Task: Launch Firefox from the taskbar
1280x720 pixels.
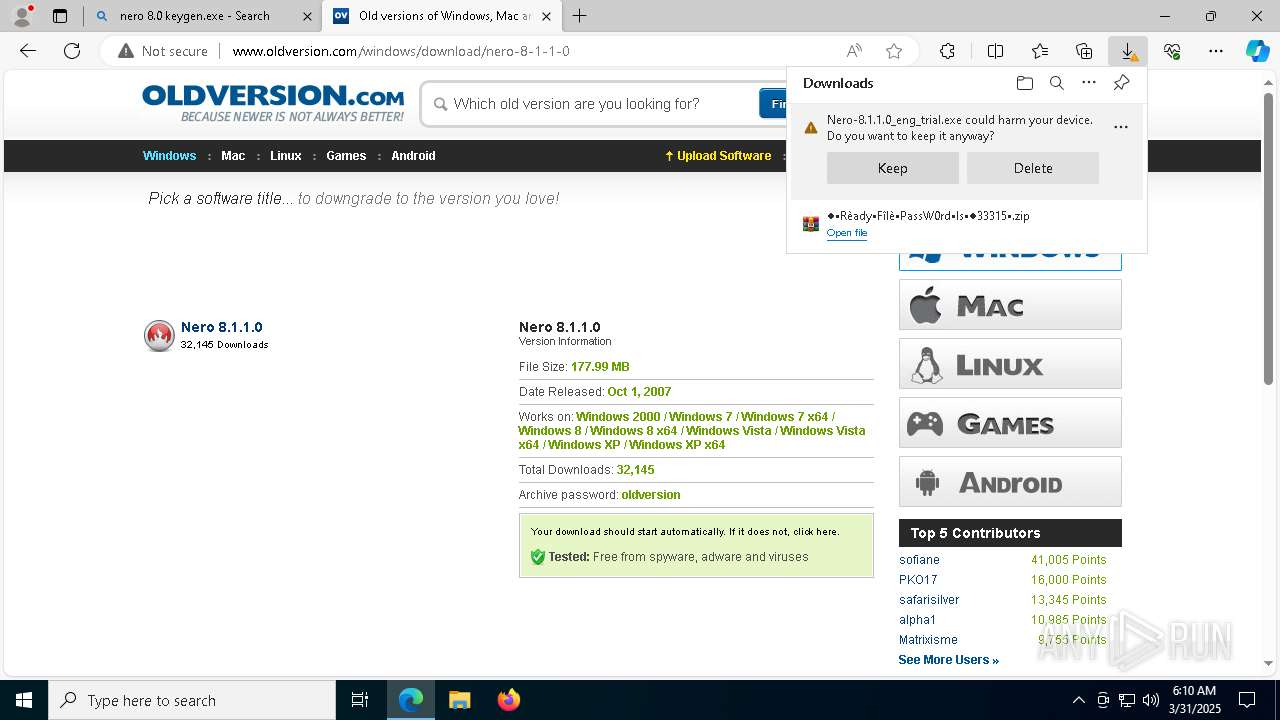Action: point(508,700)
